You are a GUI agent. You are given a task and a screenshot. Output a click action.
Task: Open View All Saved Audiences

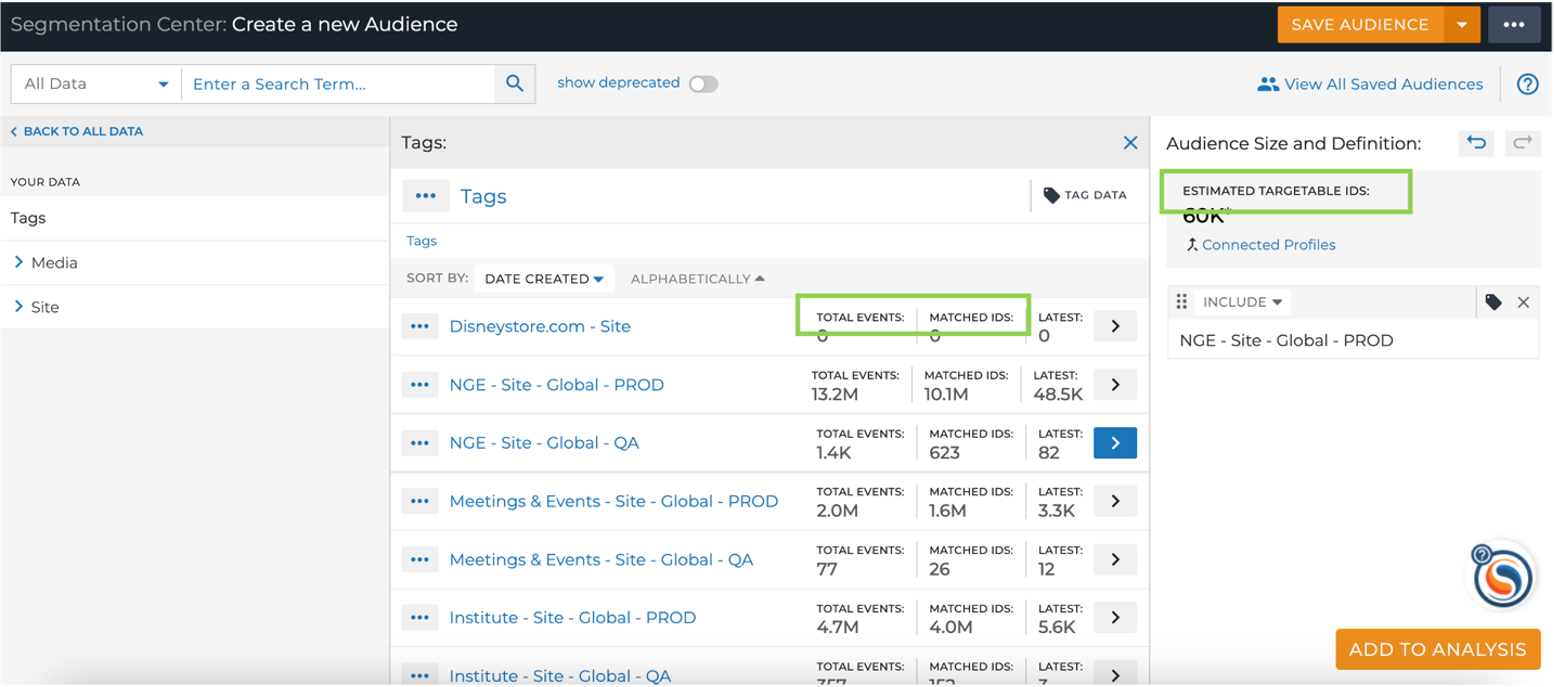(x=1369, y=84)
